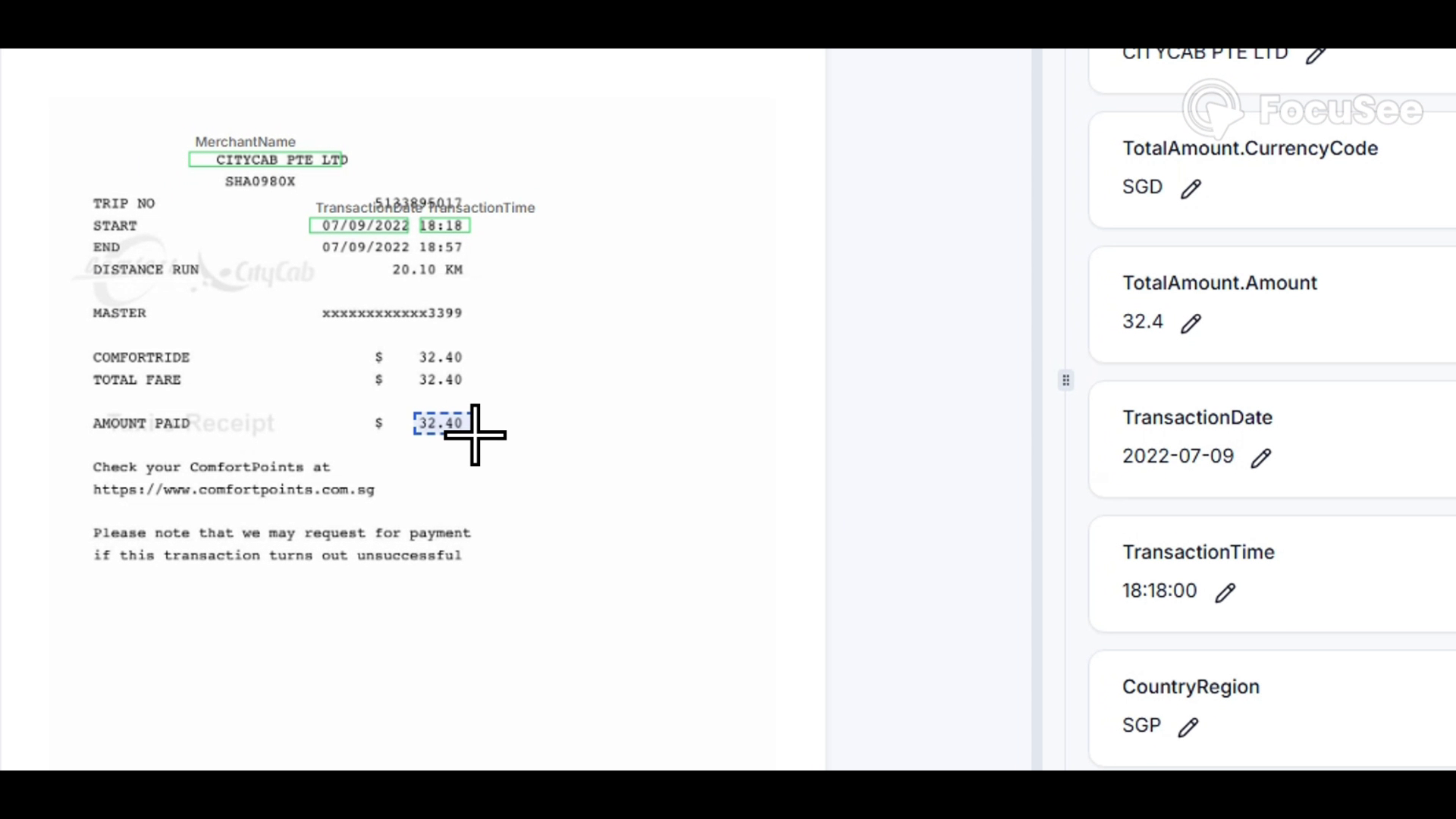This screenshot has width=1456, height=819.
Task: Click the TransactionDate field label in panel
Action: pyautogui.click(x=1197, y=417)
